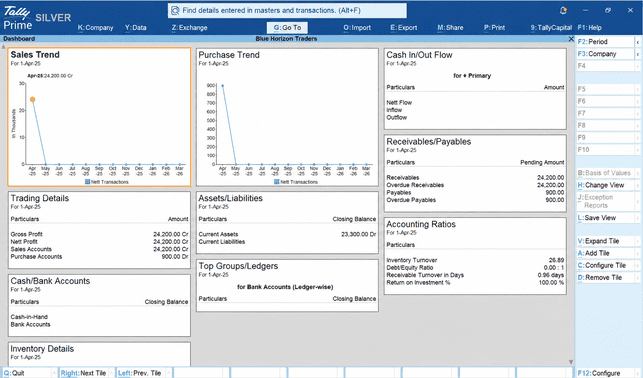
Task: Open the K: Company menu
Action: tap(96, 28)
